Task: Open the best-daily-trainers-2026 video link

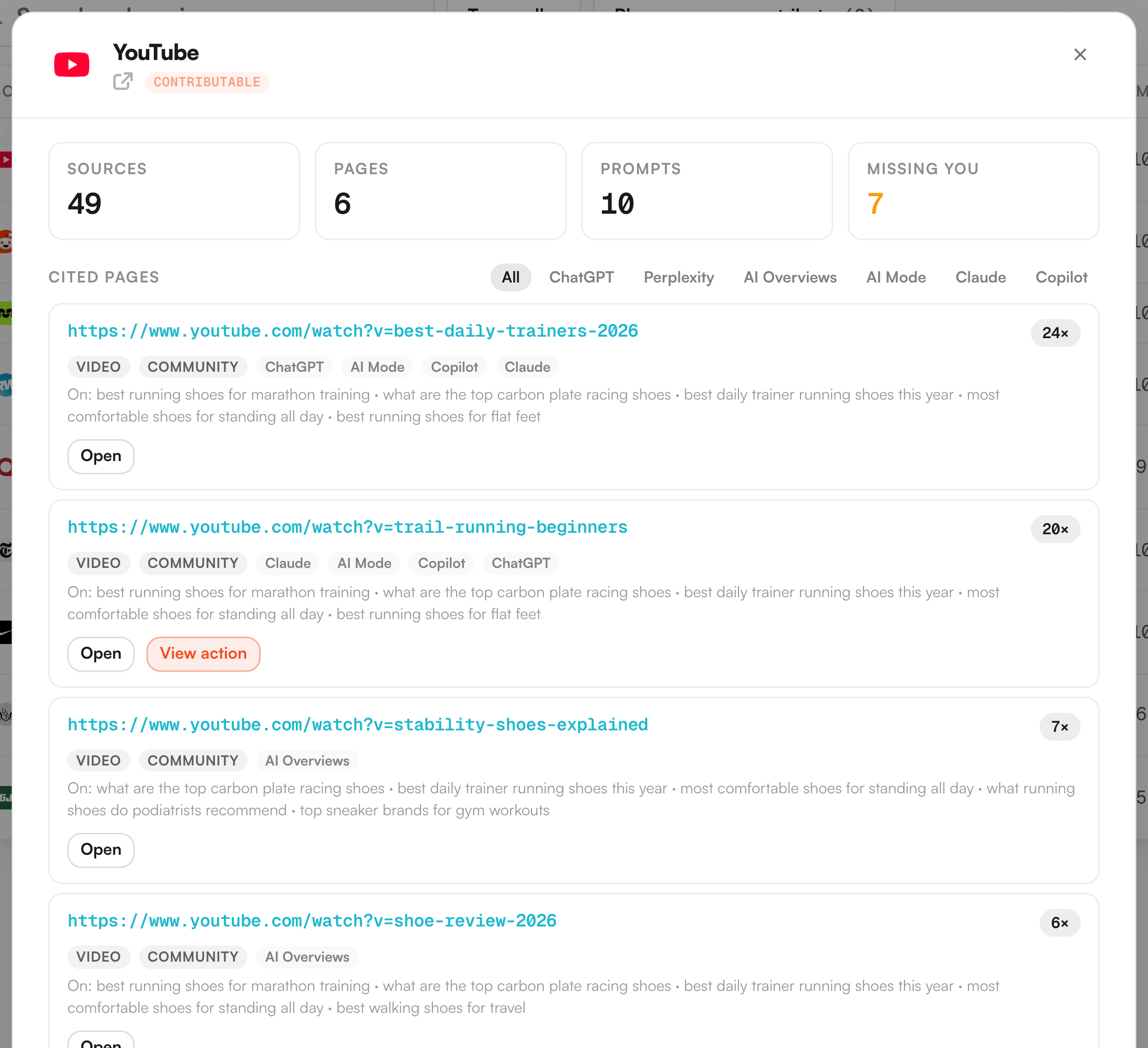Action: [x=352, y=331]
